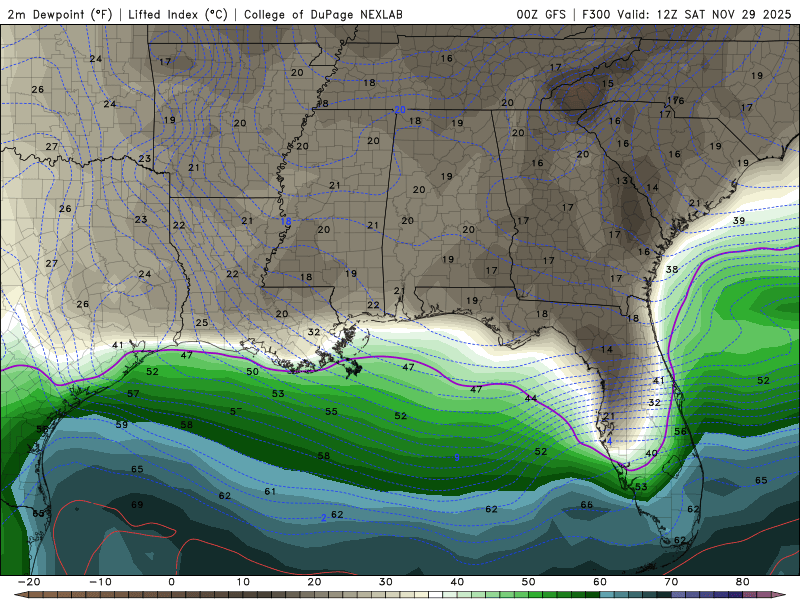This screenshot has width=800, height=600.
Task: Click the right arrow end of color bar
Action: tap(781, 595)
